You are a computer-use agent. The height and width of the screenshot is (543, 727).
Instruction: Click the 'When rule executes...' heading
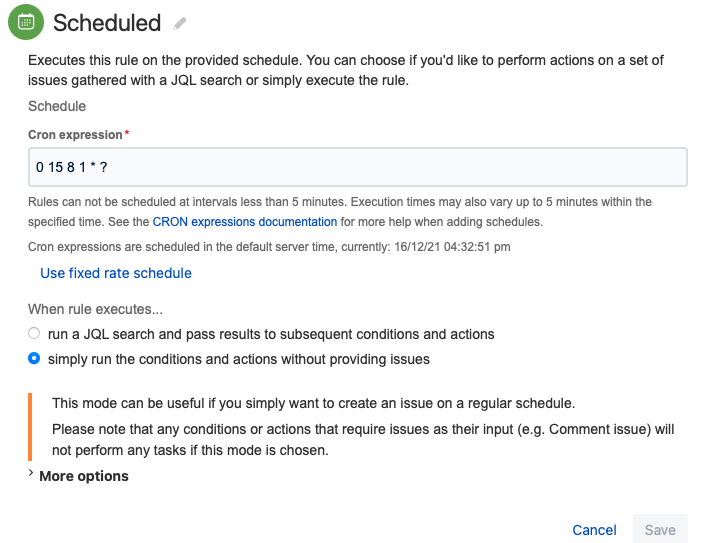pyautogui.click(x=95, y=310)
